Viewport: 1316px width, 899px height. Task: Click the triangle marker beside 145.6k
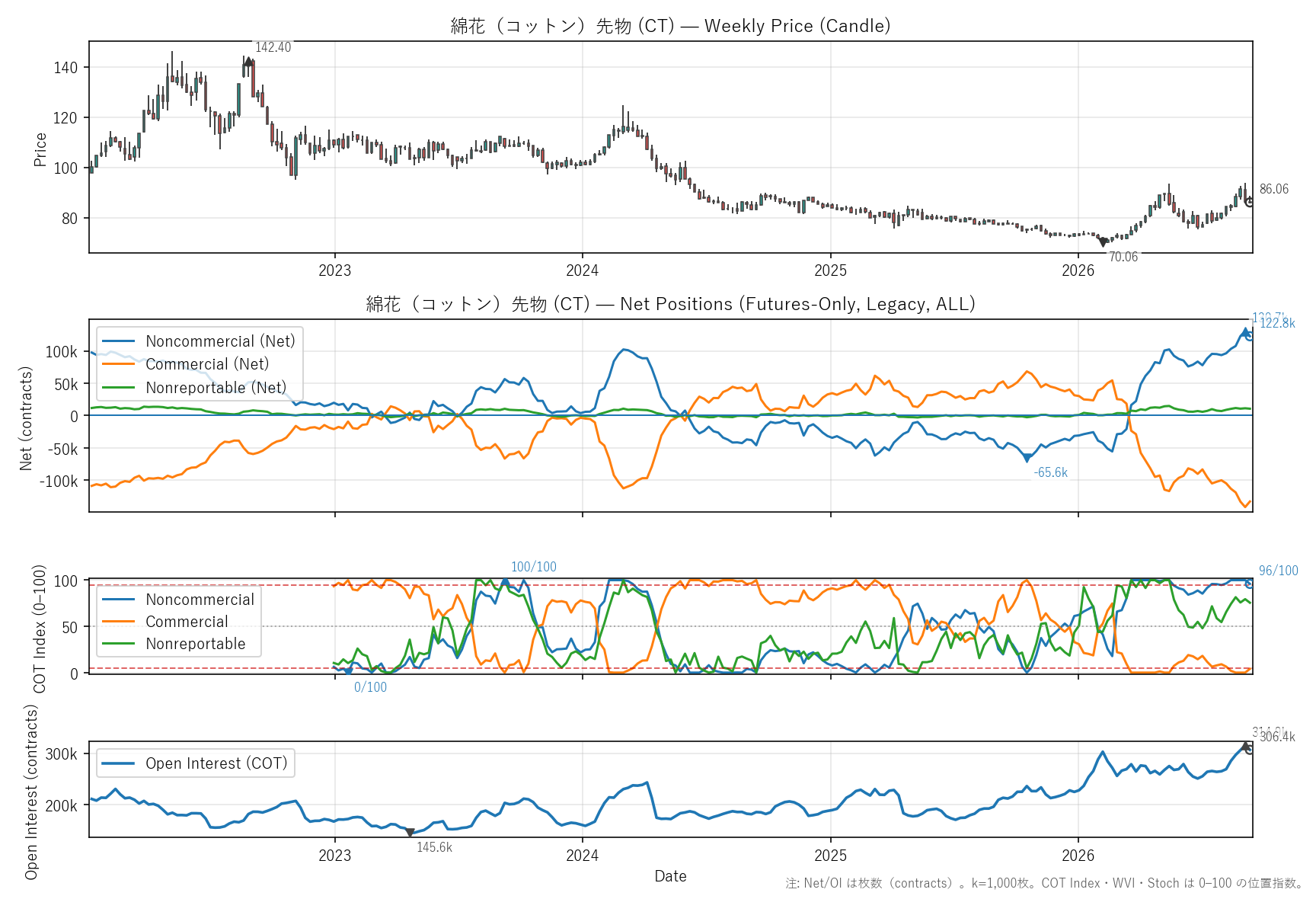click(410, 833)
